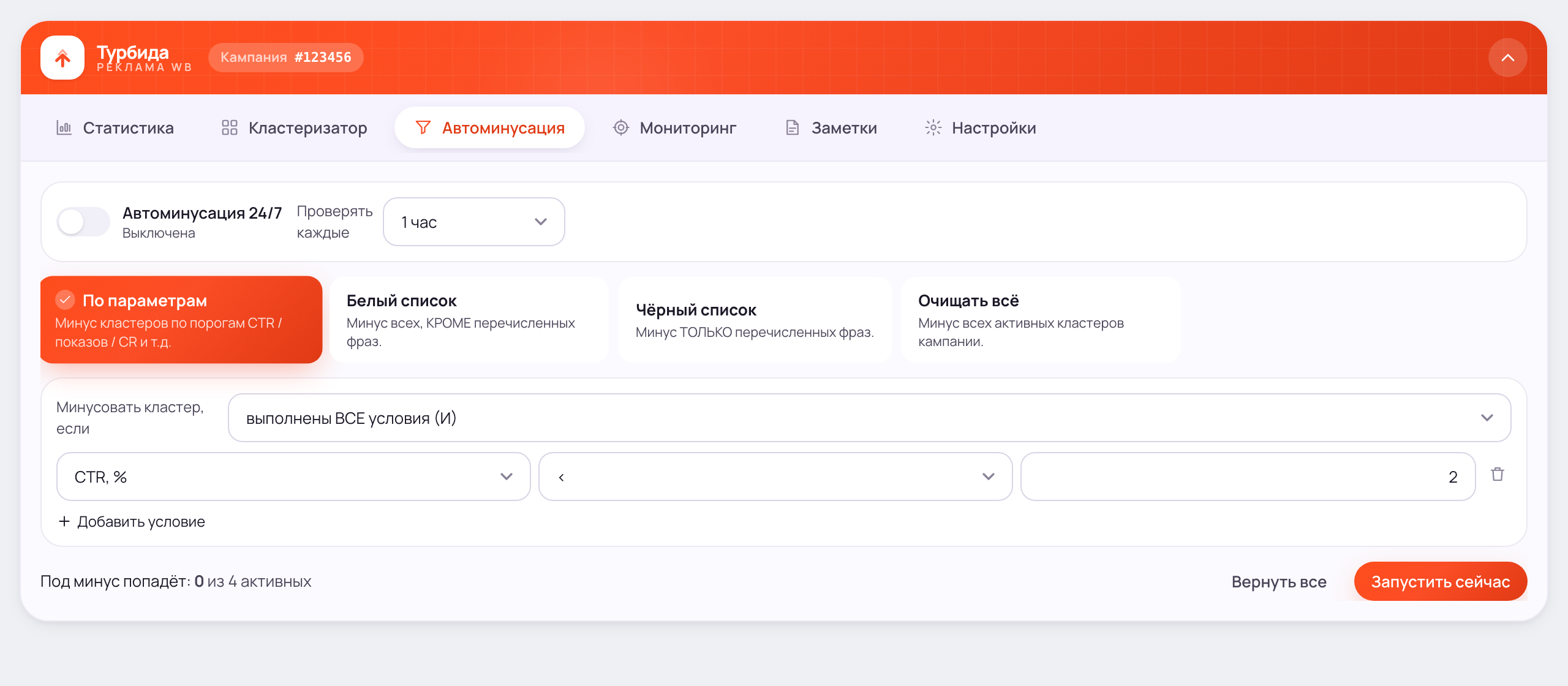The width and height of the screenshot is (1568, 686).
Task: Enable the Автоминусация 24/7 switch
Action: [83, 222]
